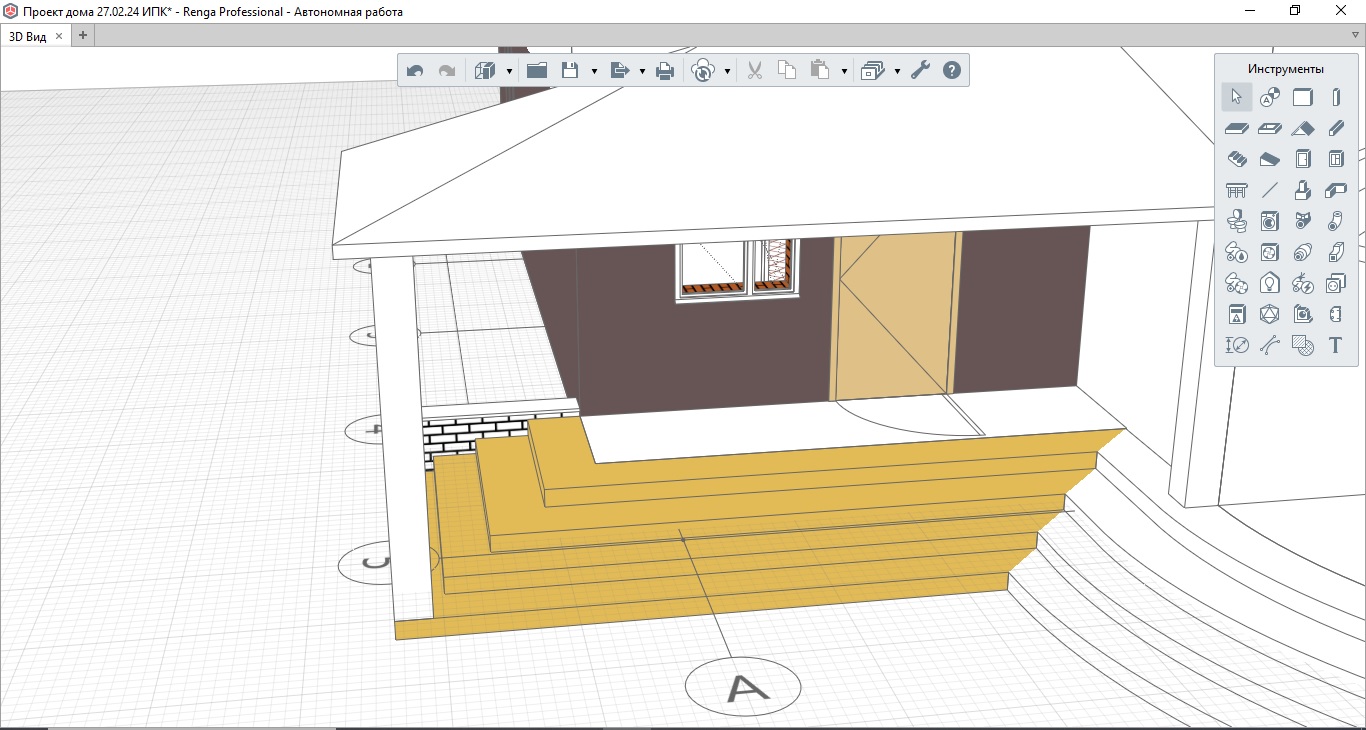The image size is (1366, 730).
Task: Select the arrow selection tool
Action: tap(1237, 97)
